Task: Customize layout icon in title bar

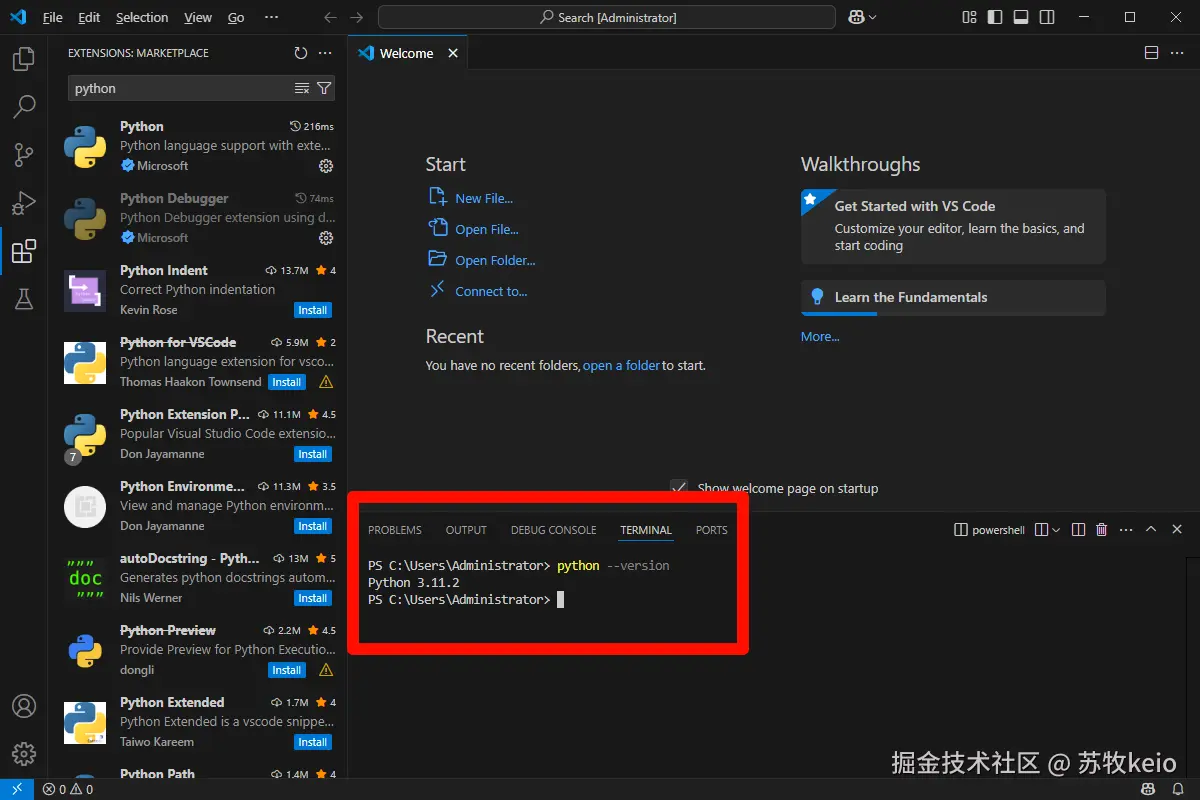Action: point(969,17)
